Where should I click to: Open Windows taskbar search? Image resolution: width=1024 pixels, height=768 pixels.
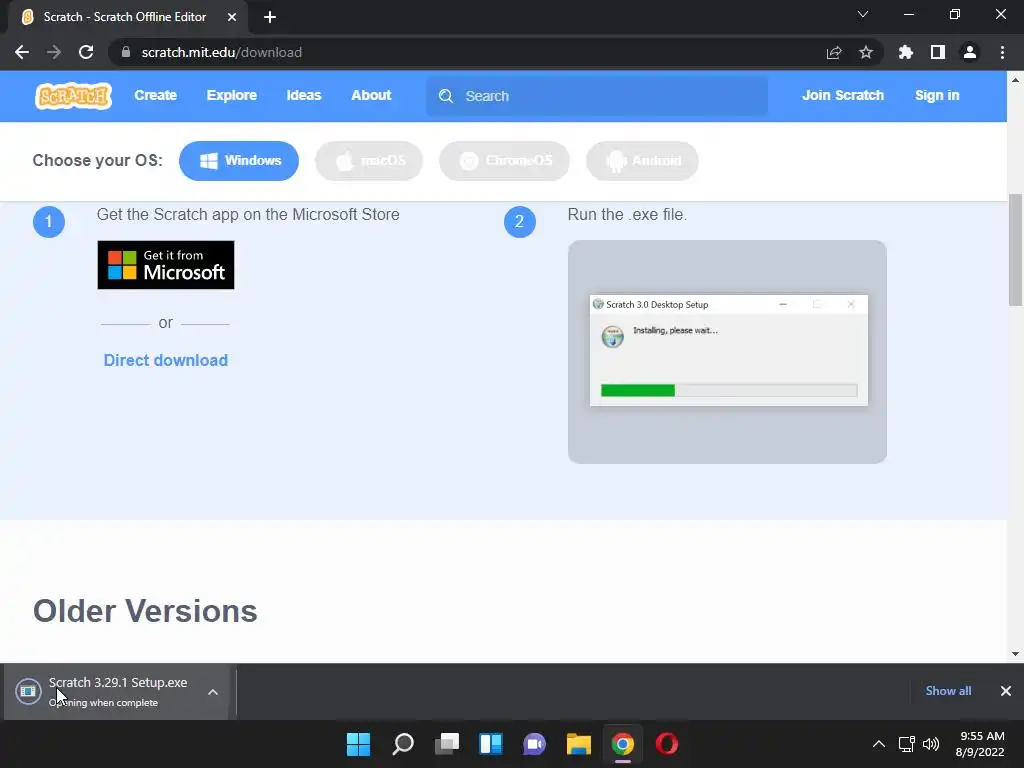[x=403, y=744]
